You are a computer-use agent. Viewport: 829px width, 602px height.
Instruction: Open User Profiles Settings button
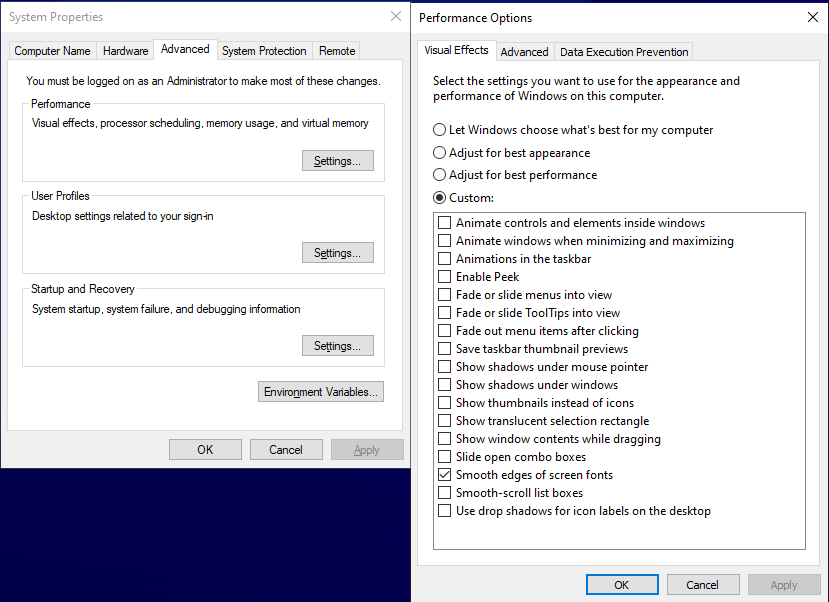coord(338,253)
